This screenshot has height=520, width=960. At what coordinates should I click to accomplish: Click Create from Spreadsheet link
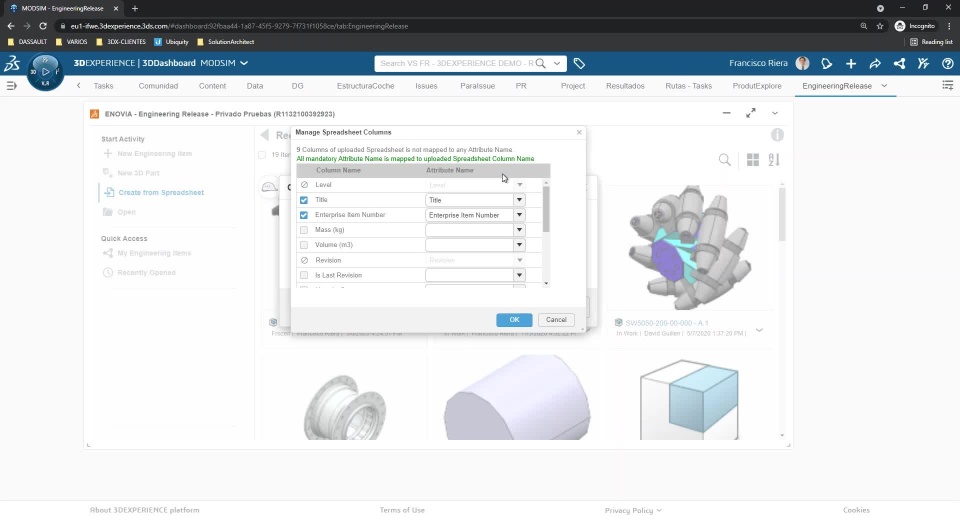[161, 192]
